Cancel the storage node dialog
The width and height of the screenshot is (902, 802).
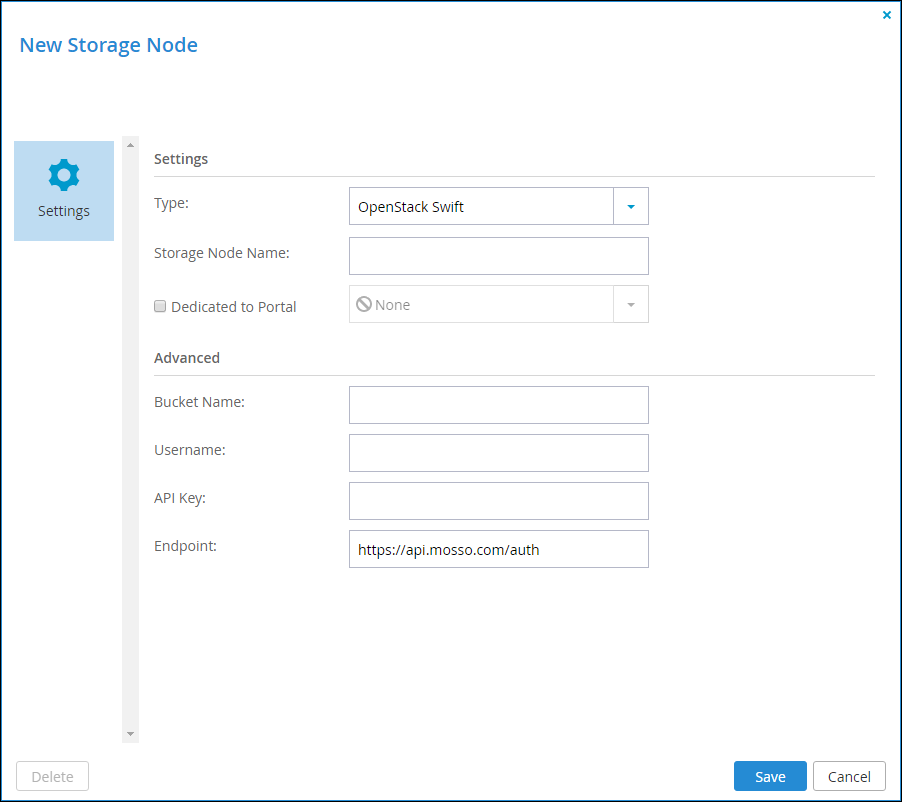click(x=849, y=776)
